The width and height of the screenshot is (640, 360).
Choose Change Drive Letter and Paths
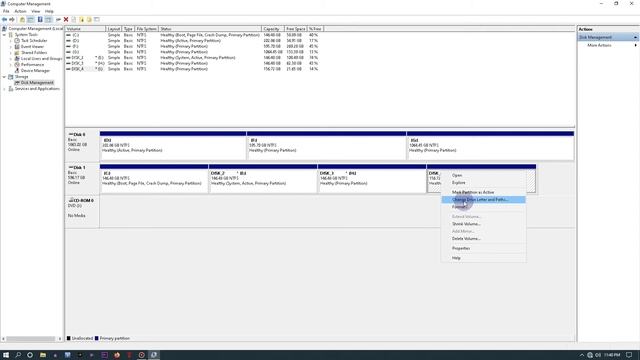[x=483, y=200]
